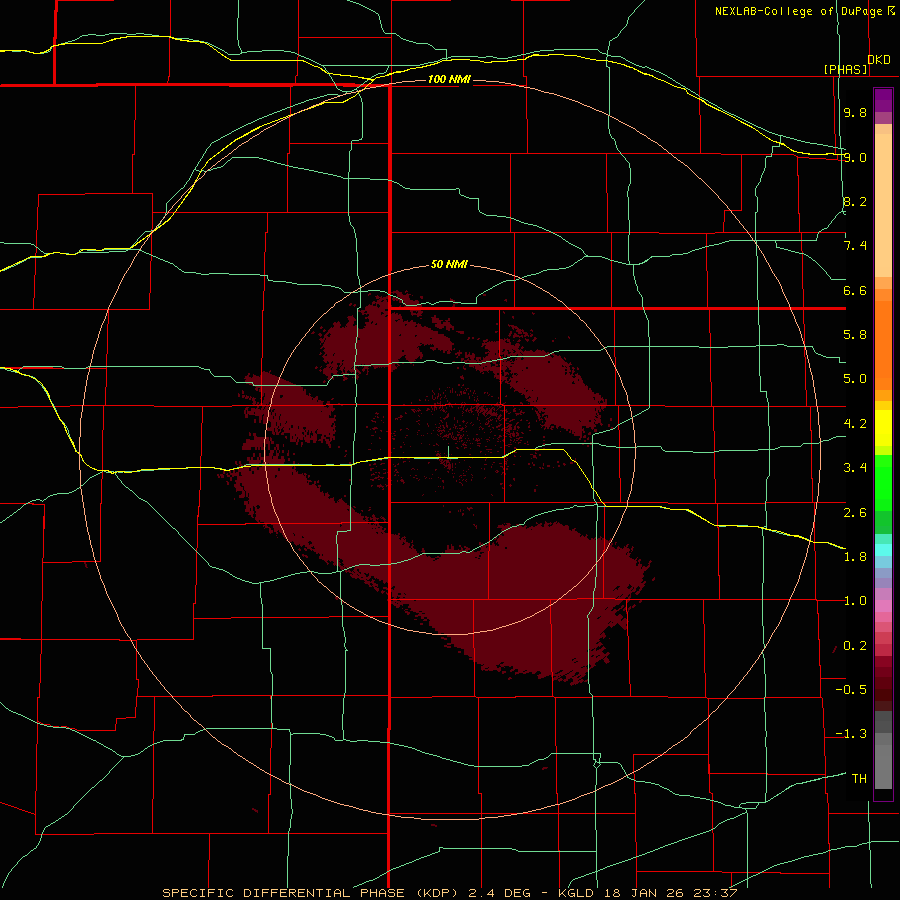Click the orange segment of the color bar
This screenshot has height=900, width=900.
click(x=883, y=344)
